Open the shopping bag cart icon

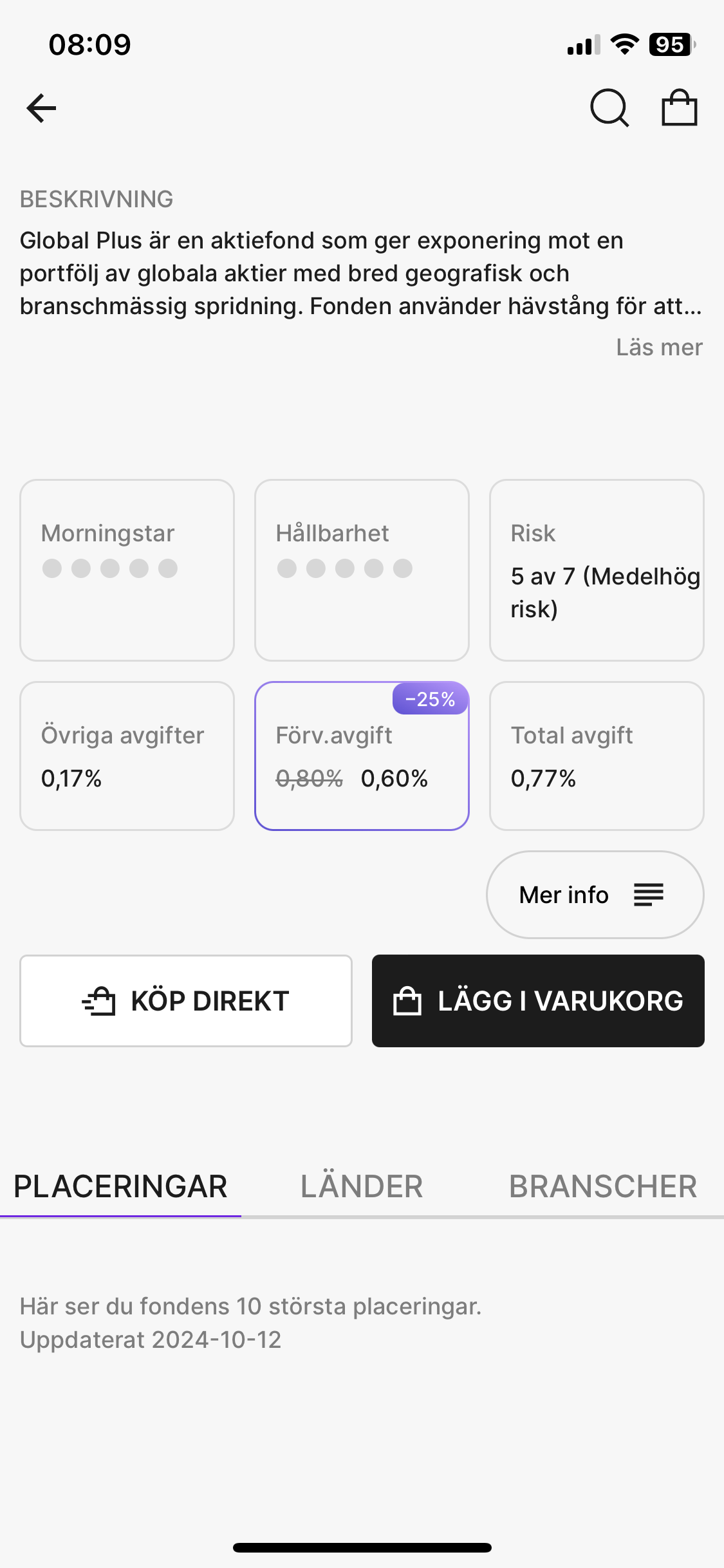pyautogui.click(x=680, y=107)
